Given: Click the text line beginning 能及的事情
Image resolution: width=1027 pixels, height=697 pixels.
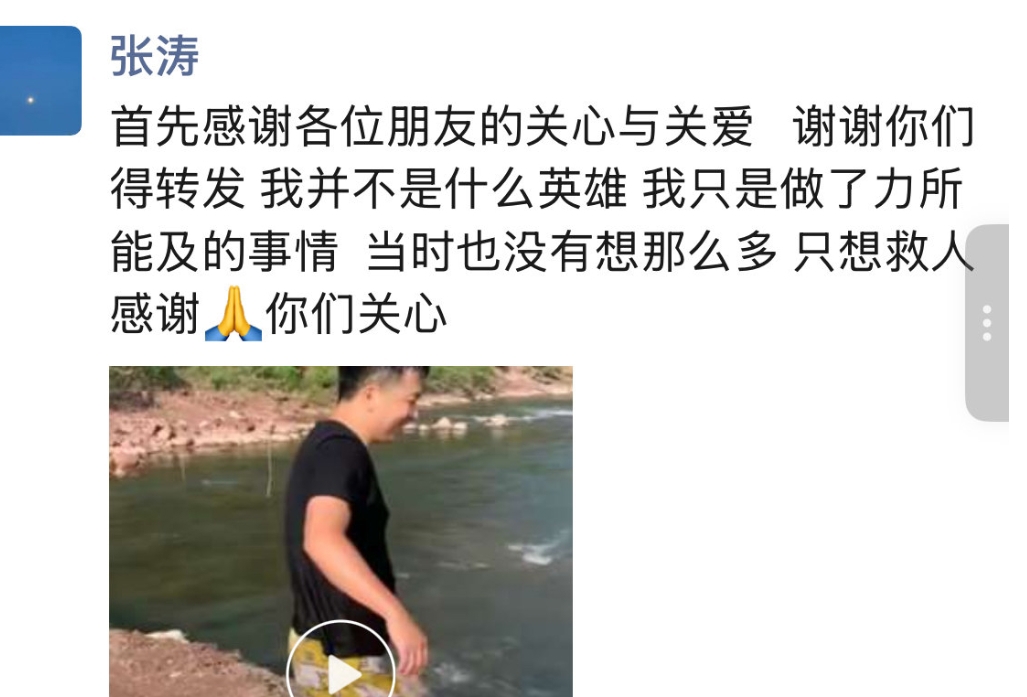Looking at the screenshot, I should (542, 252).
